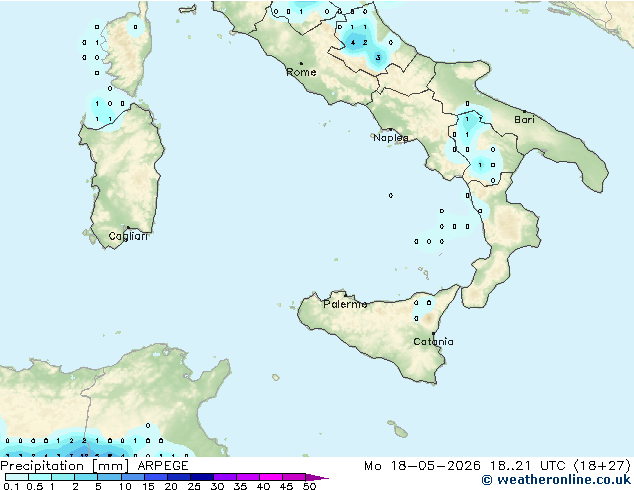
Task: Click the legend swatch between 15 and 20
Action: tap(156, 477)
